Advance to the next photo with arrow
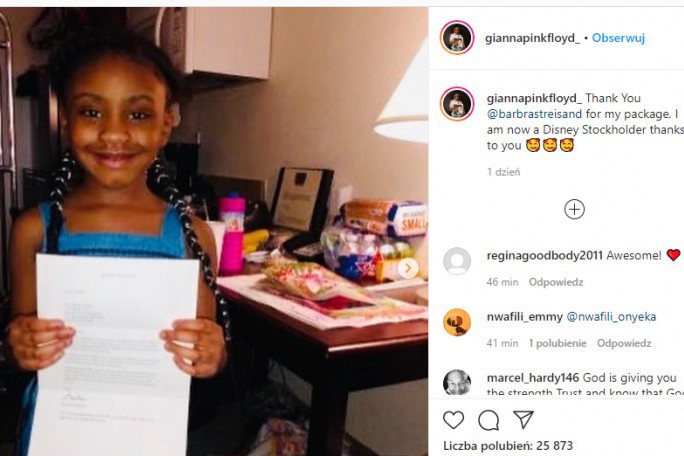Image resolution: width=684 pixels, height=456 pixels. pos(408,268)
